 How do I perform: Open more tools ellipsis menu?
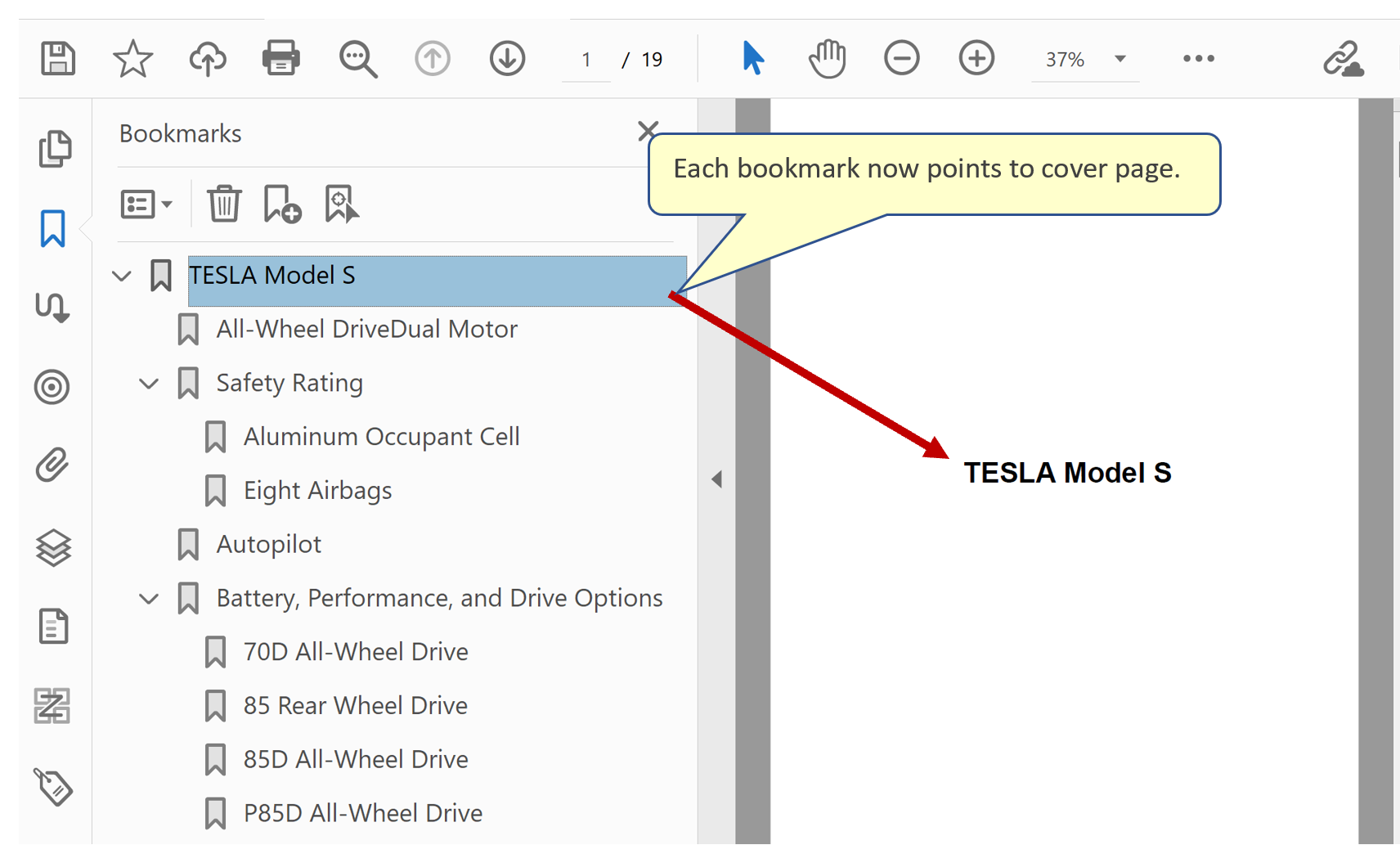click(x=1199, y=59)
